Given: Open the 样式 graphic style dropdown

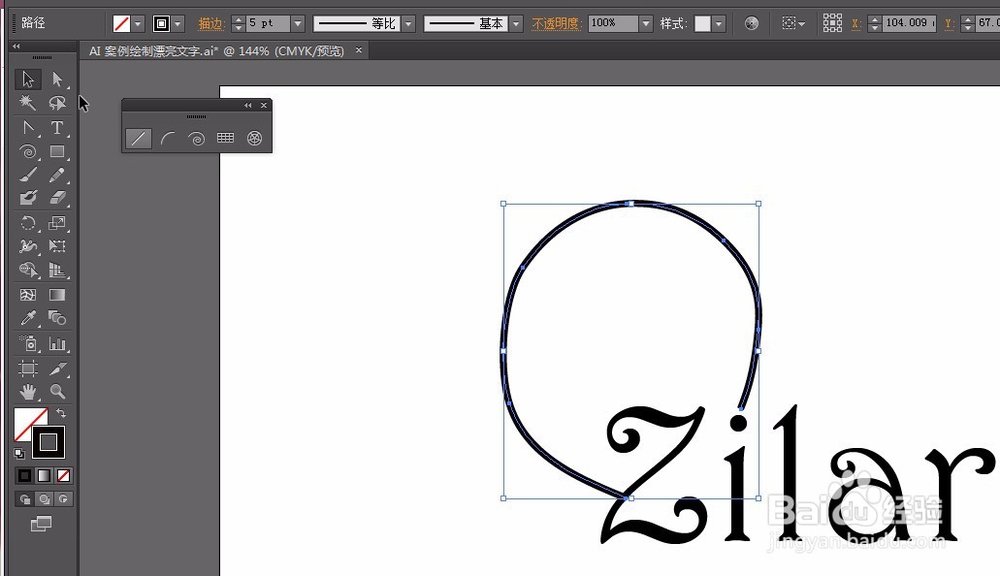Looking at the screenshot, I should (719, 24).
